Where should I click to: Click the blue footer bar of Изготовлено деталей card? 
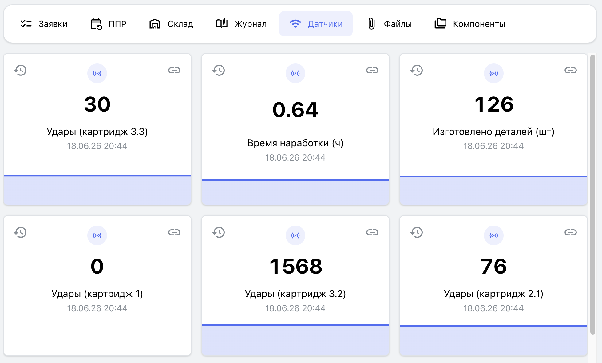pyautogui.click(x=494, y=191)
